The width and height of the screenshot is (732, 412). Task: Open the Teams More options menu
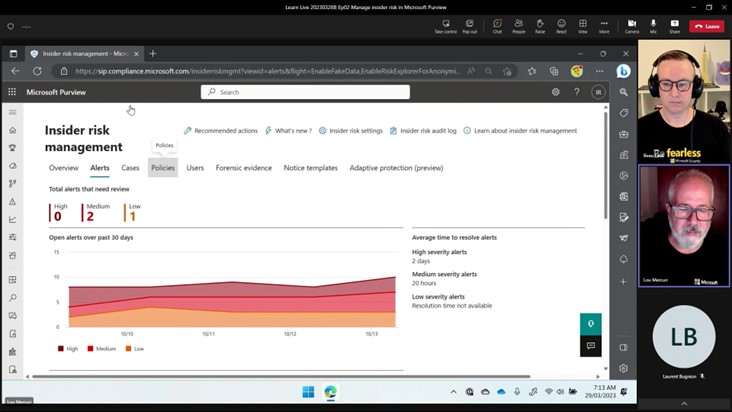[604, 25]
